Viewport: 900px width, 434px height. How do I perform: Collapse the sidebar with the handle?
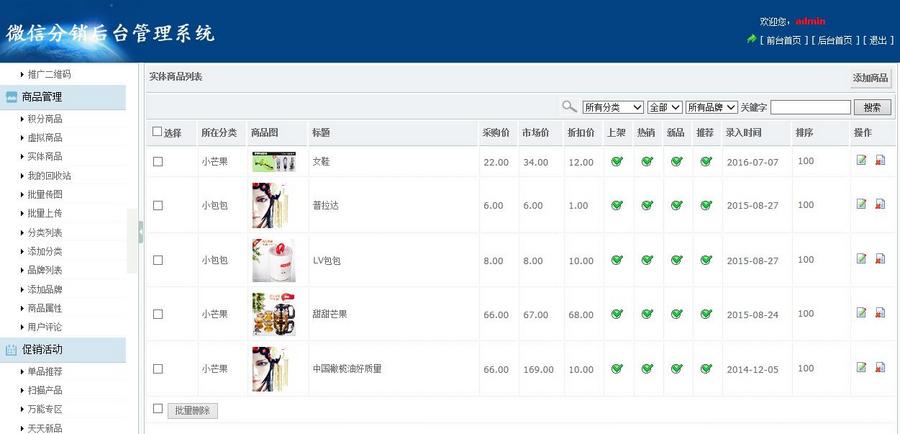(141, 232)
